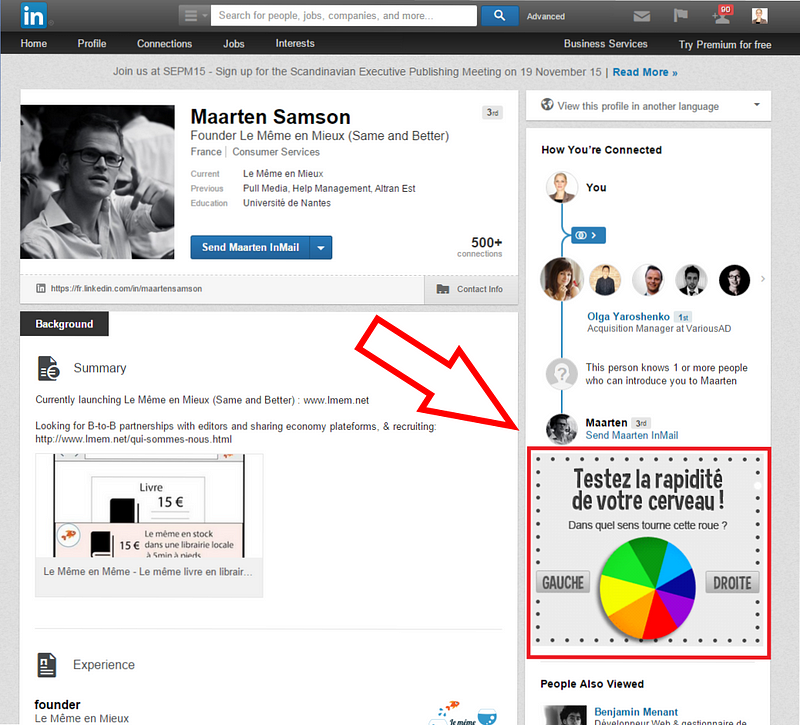Click Send Maarten InMail button
Image resolution: width=800 pixels, height=725 pixels.
250,247
